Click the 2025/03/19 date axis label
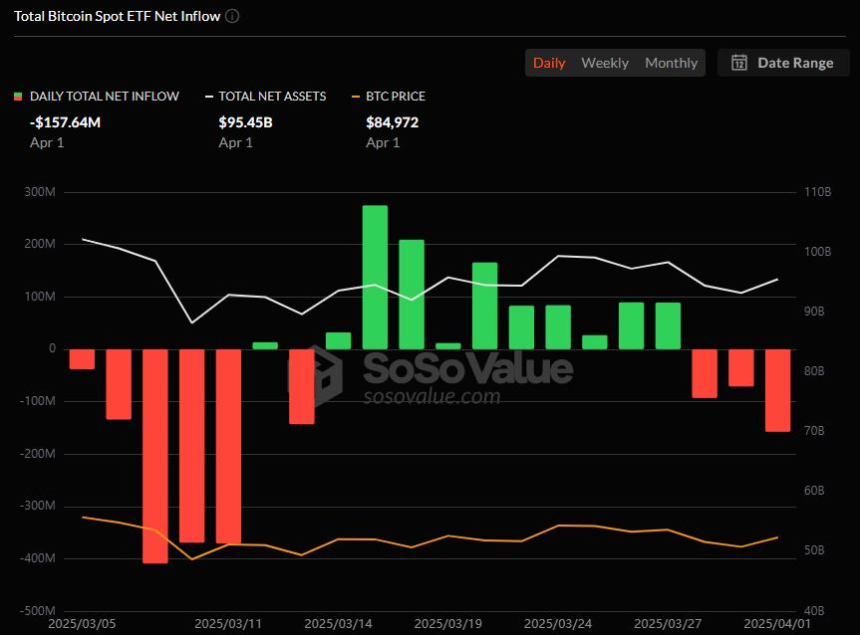 (448, 624)
